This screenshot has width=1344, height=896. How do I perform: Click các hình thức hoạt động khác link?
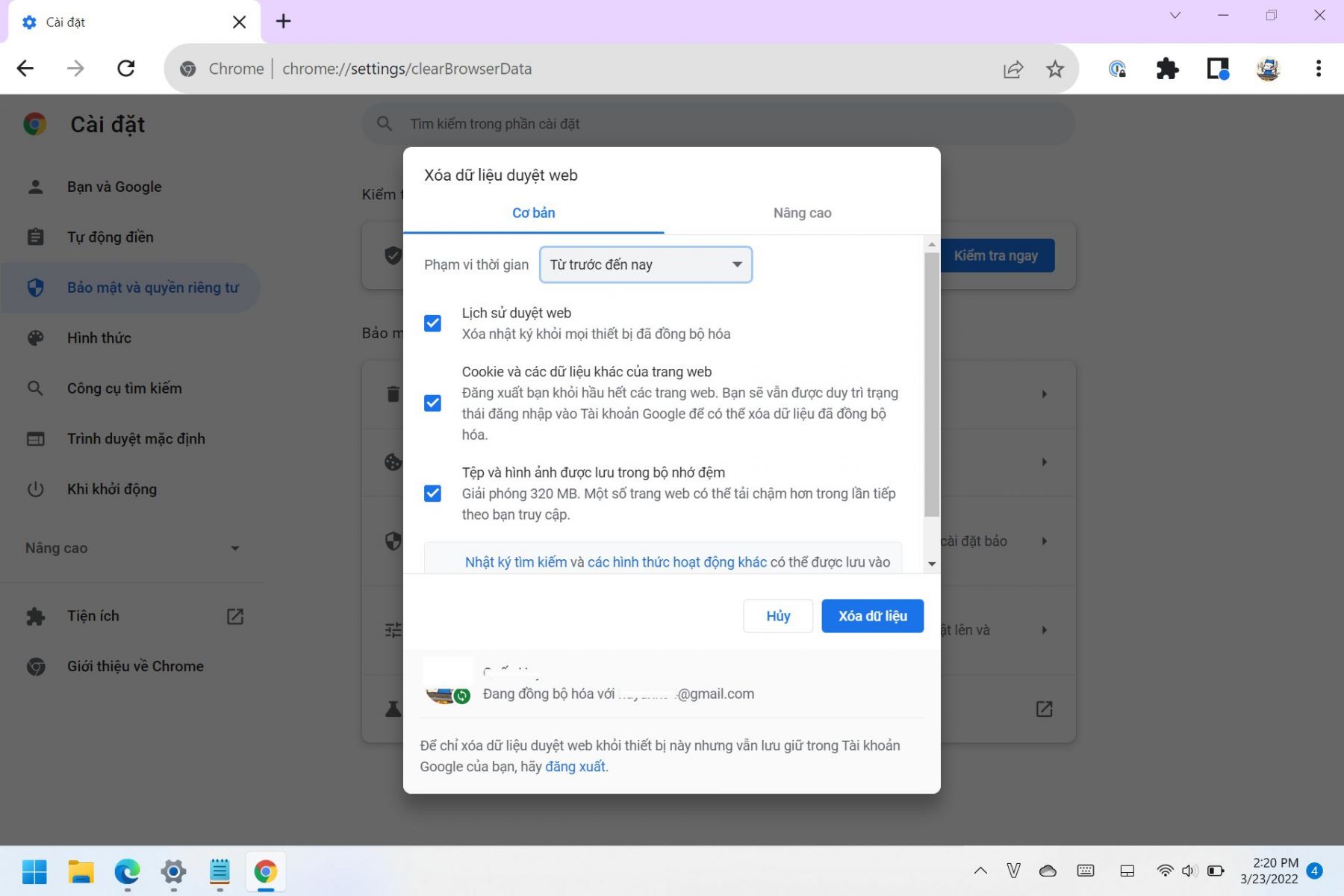pos(677,562)
